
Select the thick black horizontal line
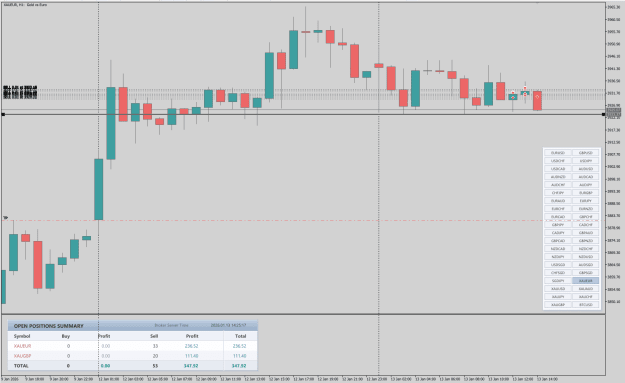303,114
